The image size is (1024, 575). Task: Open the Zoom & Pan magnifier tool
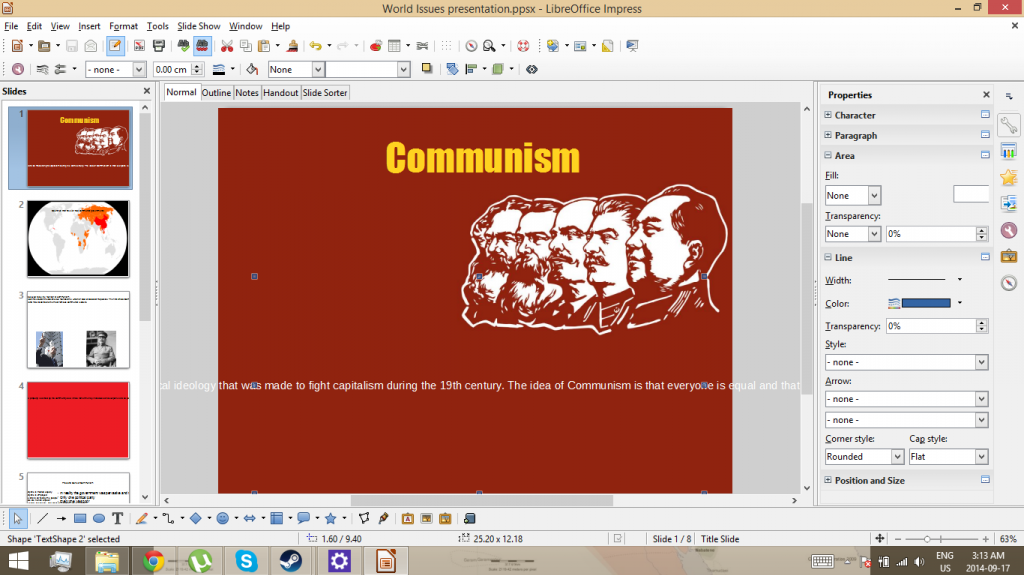click(489, 46)
